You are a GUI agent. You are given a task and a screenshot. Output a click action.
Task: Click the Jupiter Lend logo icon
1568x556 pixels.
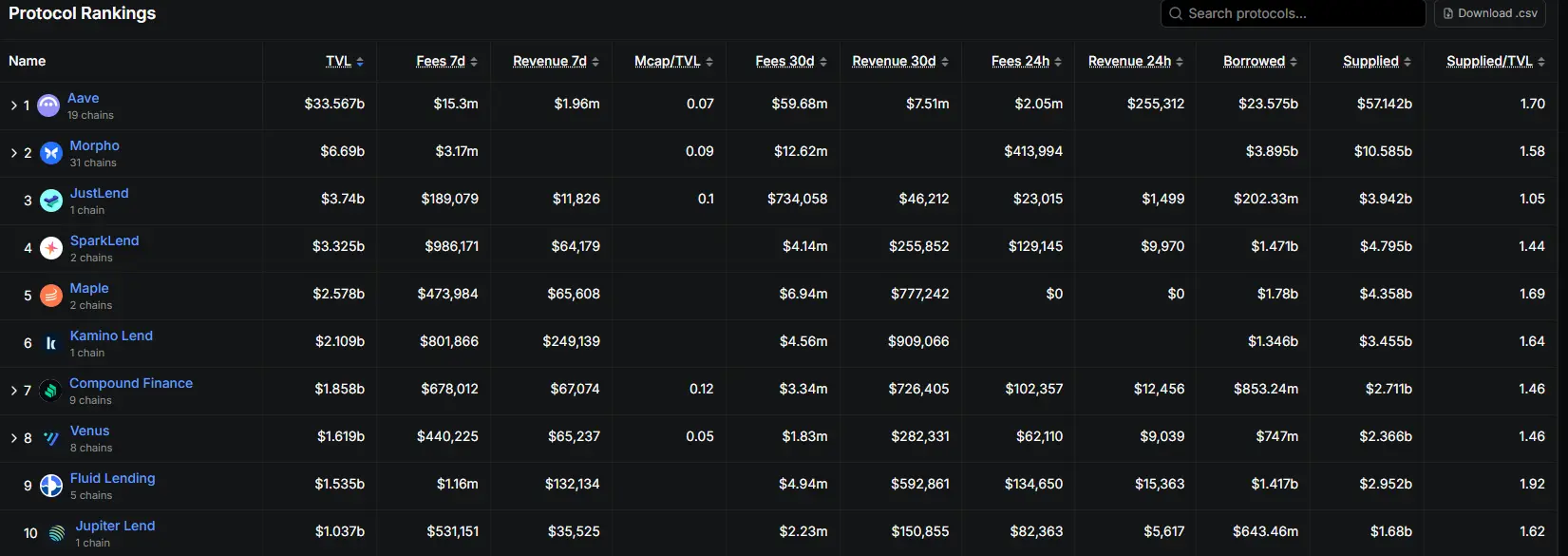[x=57, y=533]
